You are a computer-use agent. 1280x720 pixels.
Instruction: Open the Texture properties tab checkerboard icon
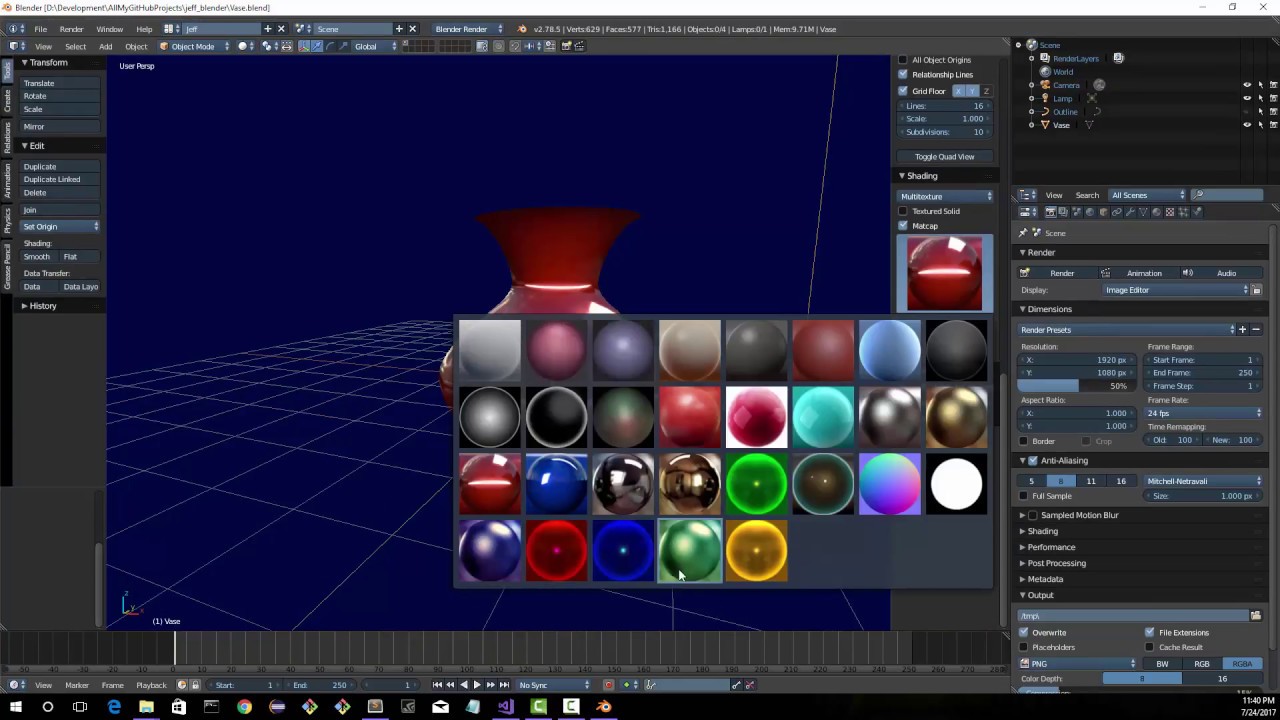coord(1169,212)
